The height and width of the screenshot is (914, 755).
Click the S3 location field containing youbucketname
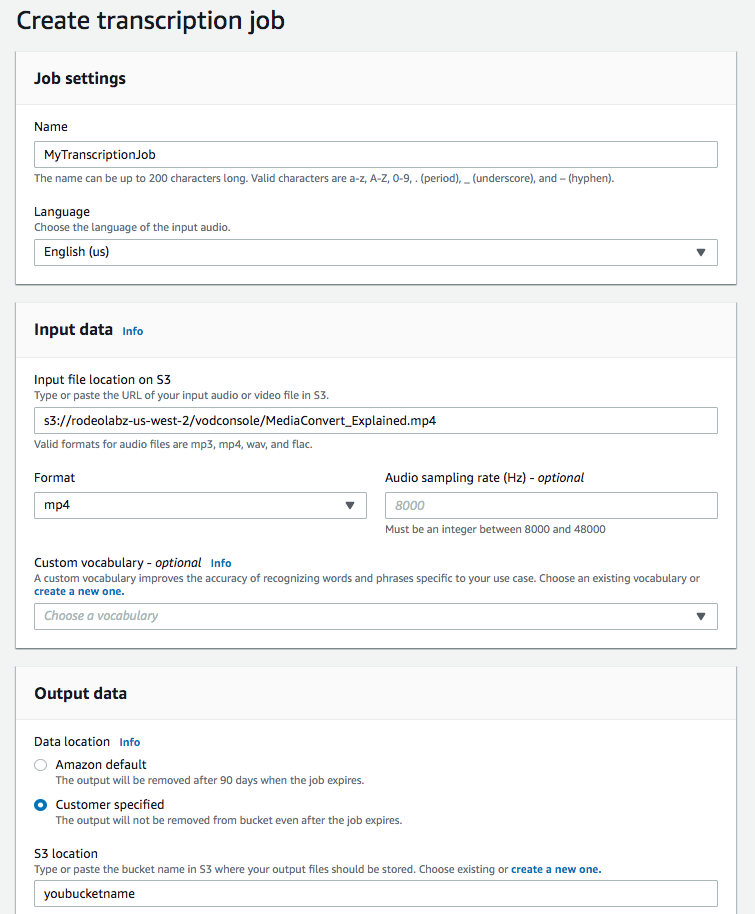point(375,894)
